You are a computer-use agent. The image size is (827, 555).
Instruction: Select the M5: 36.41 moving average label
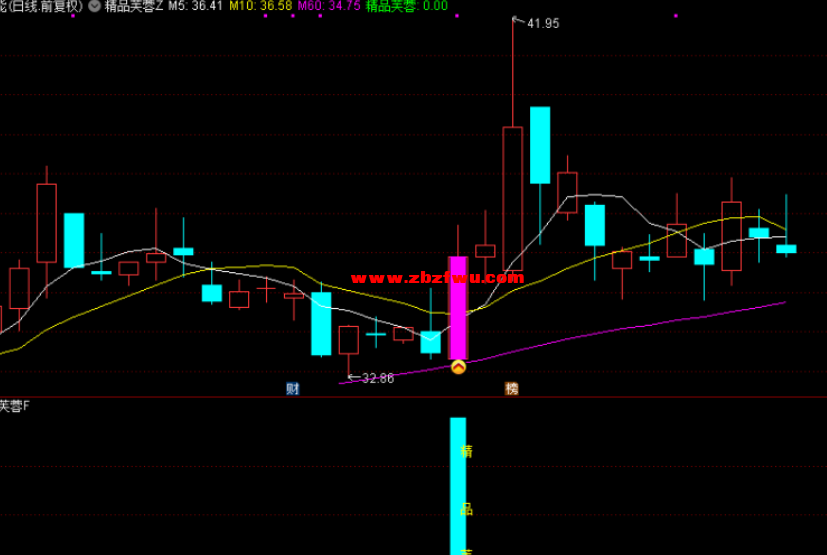pyautogui.click(x=194, y=6)
